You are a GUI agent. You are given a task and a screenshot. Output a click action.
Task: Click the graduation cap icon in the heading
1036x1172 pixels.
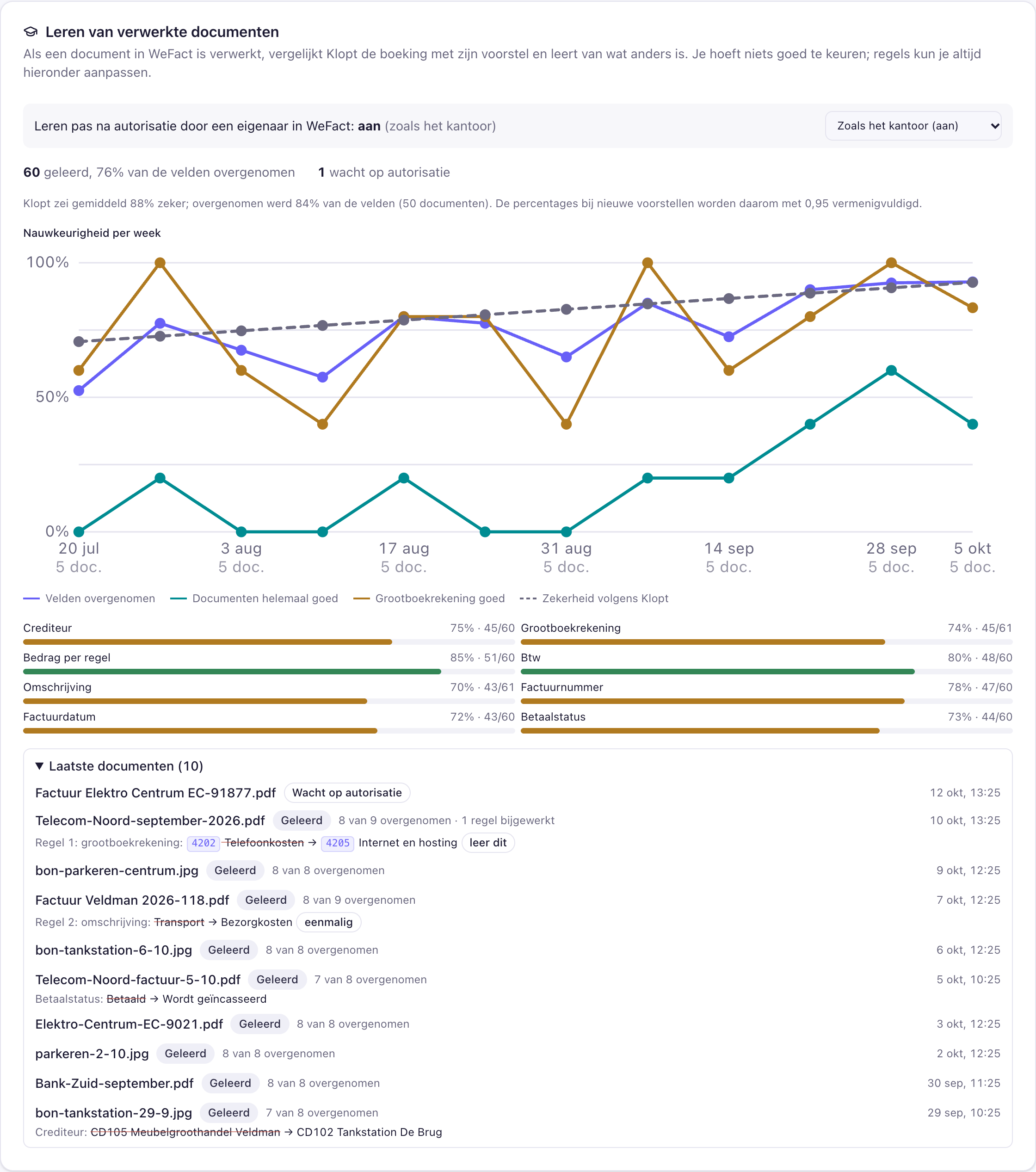click(x=31, y=32)
